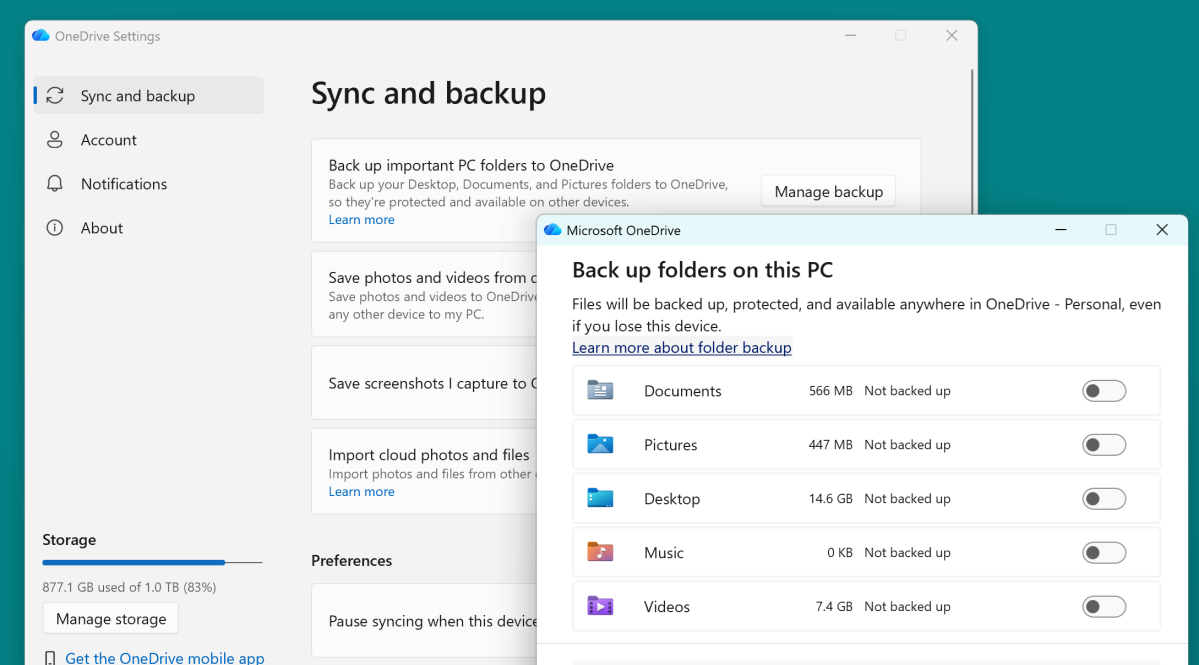Screen dimensions: 1199x665
Task: Click the cloud icon in Microsoft OneDrive title bar
Action: point(552,230)
